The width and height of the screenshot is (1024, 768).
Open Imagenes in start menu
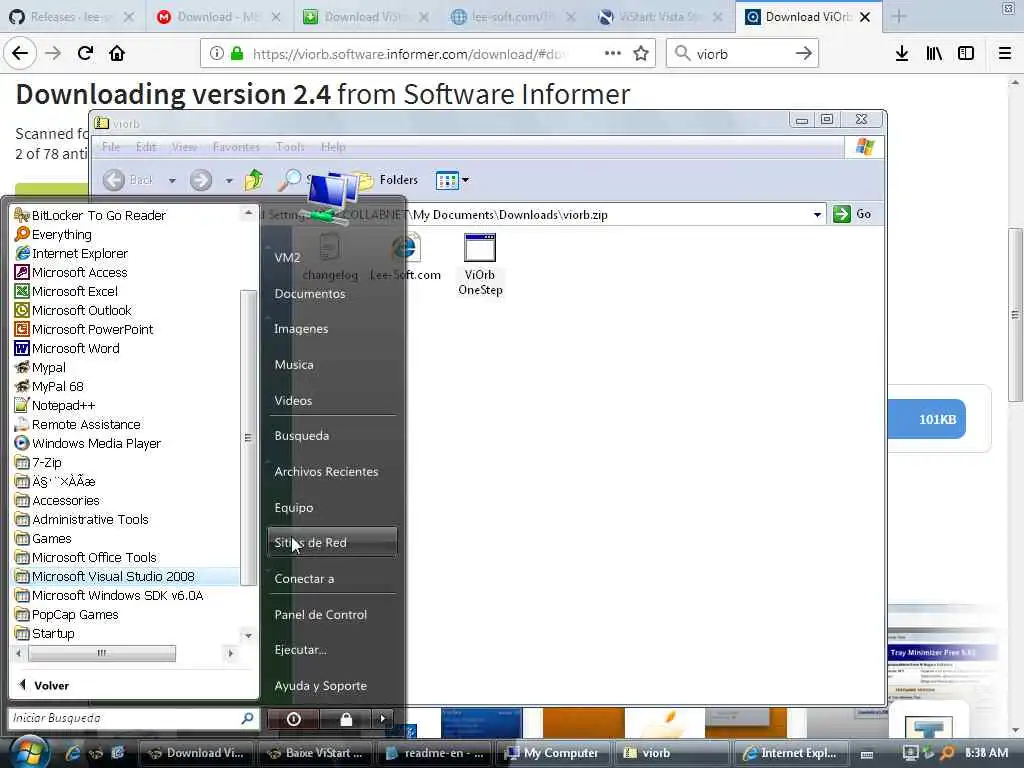pyautogui.click(x=301, y=329)
